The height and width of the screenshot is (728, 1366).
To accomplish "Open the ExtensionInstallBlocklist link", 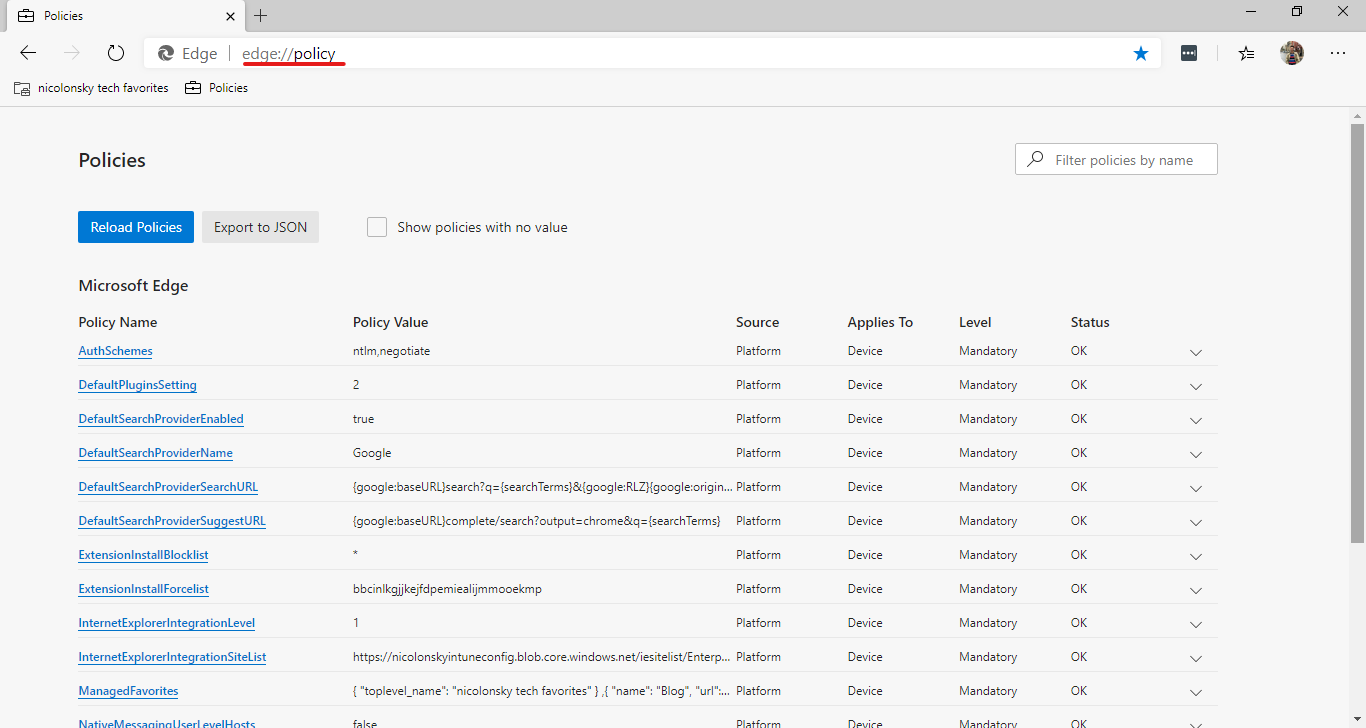I will 143,555.
